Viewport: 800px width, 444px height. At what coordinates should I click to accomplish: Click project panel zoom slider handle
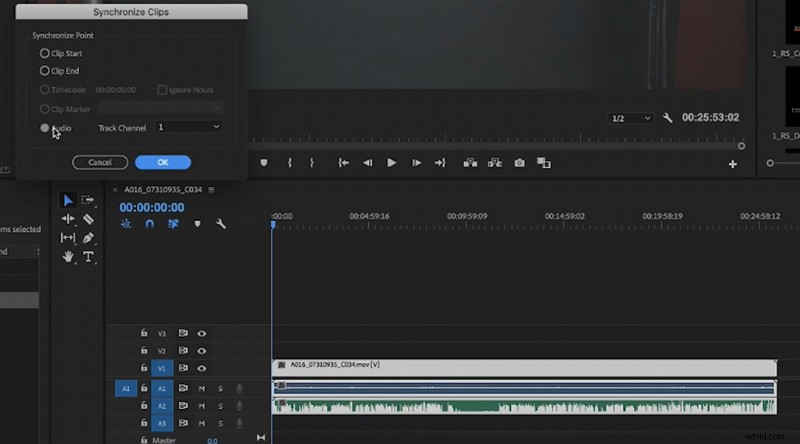(770, 163)
